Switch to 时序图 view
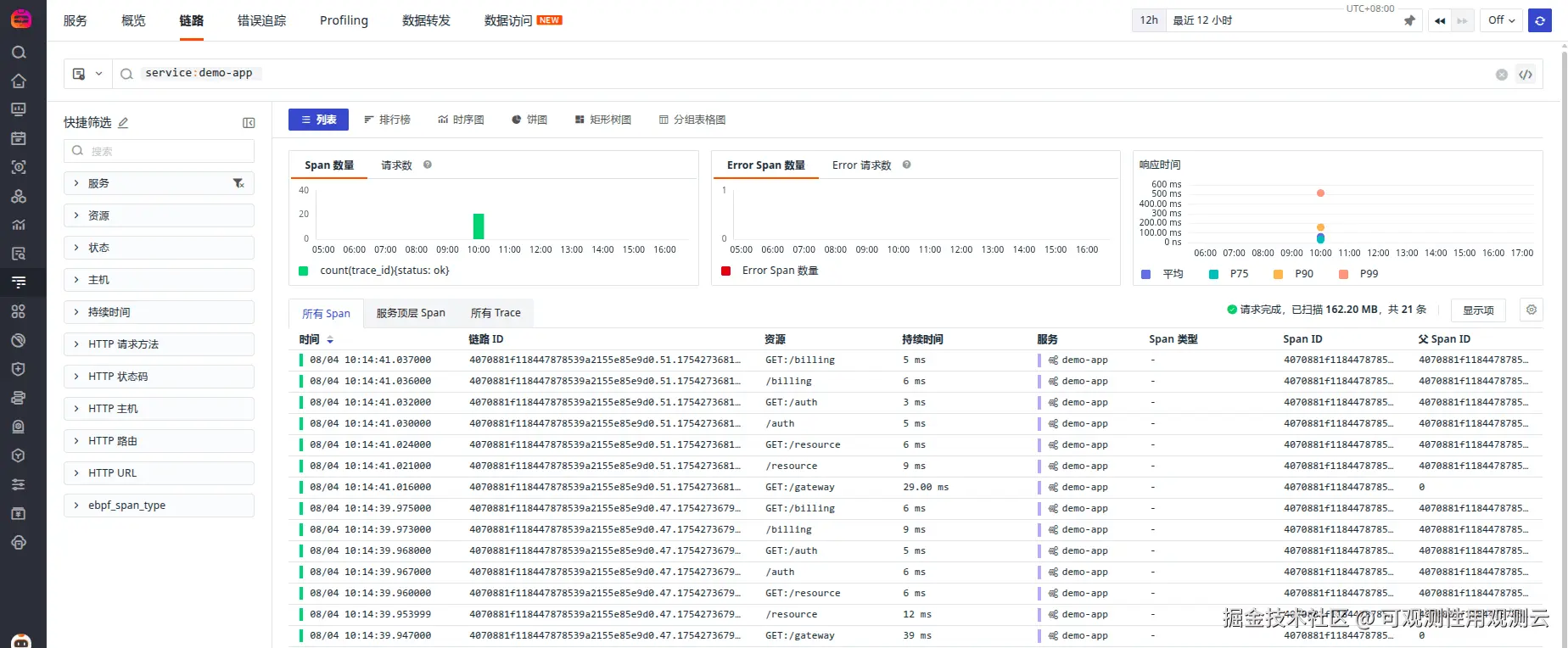1568x648 pixels. click(461, 120)
